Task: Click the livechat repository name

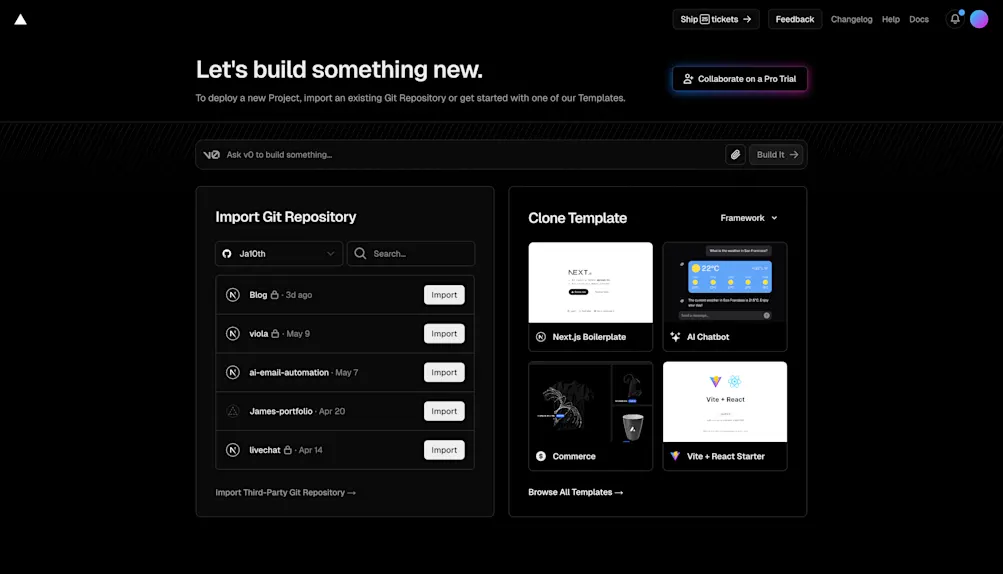Action: point(265,450)
